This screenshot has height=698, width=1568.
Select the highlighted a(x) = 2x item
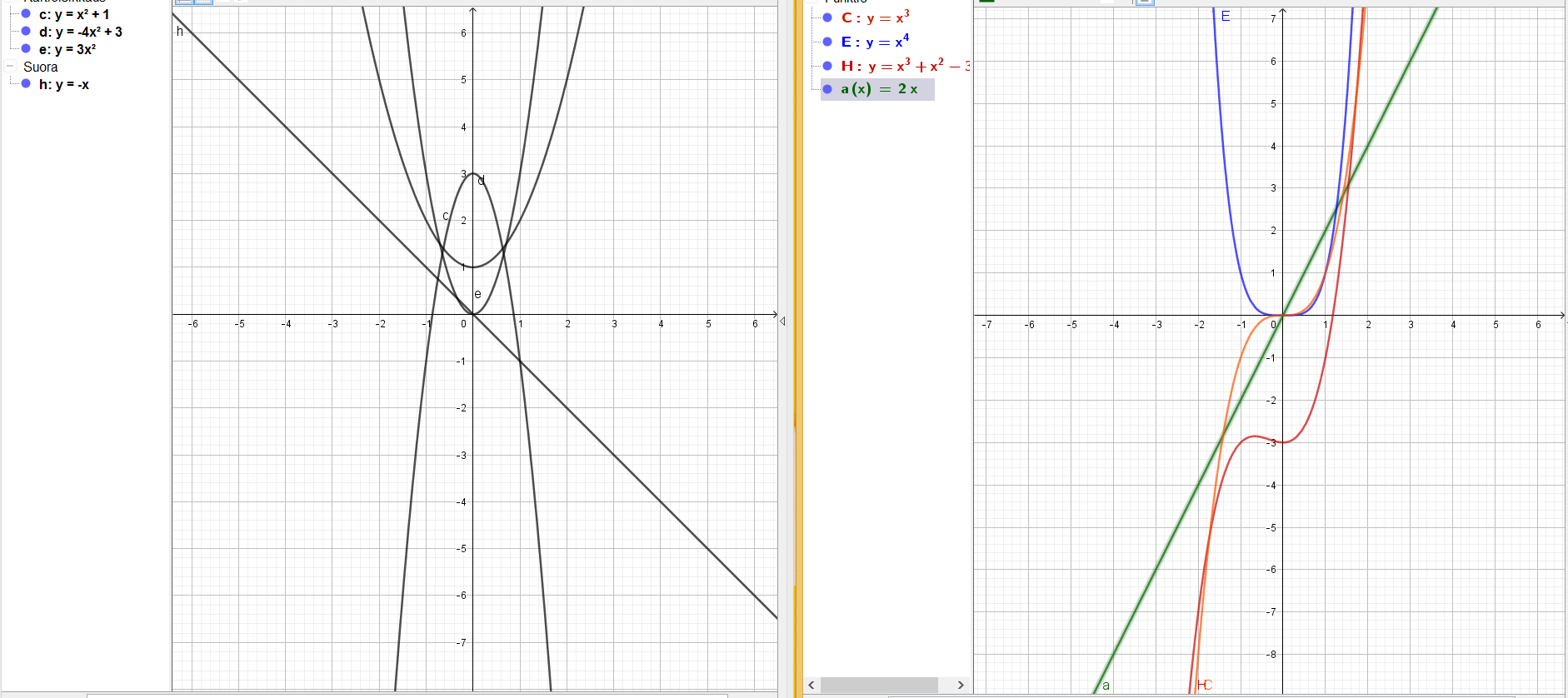tap(879, 89)
